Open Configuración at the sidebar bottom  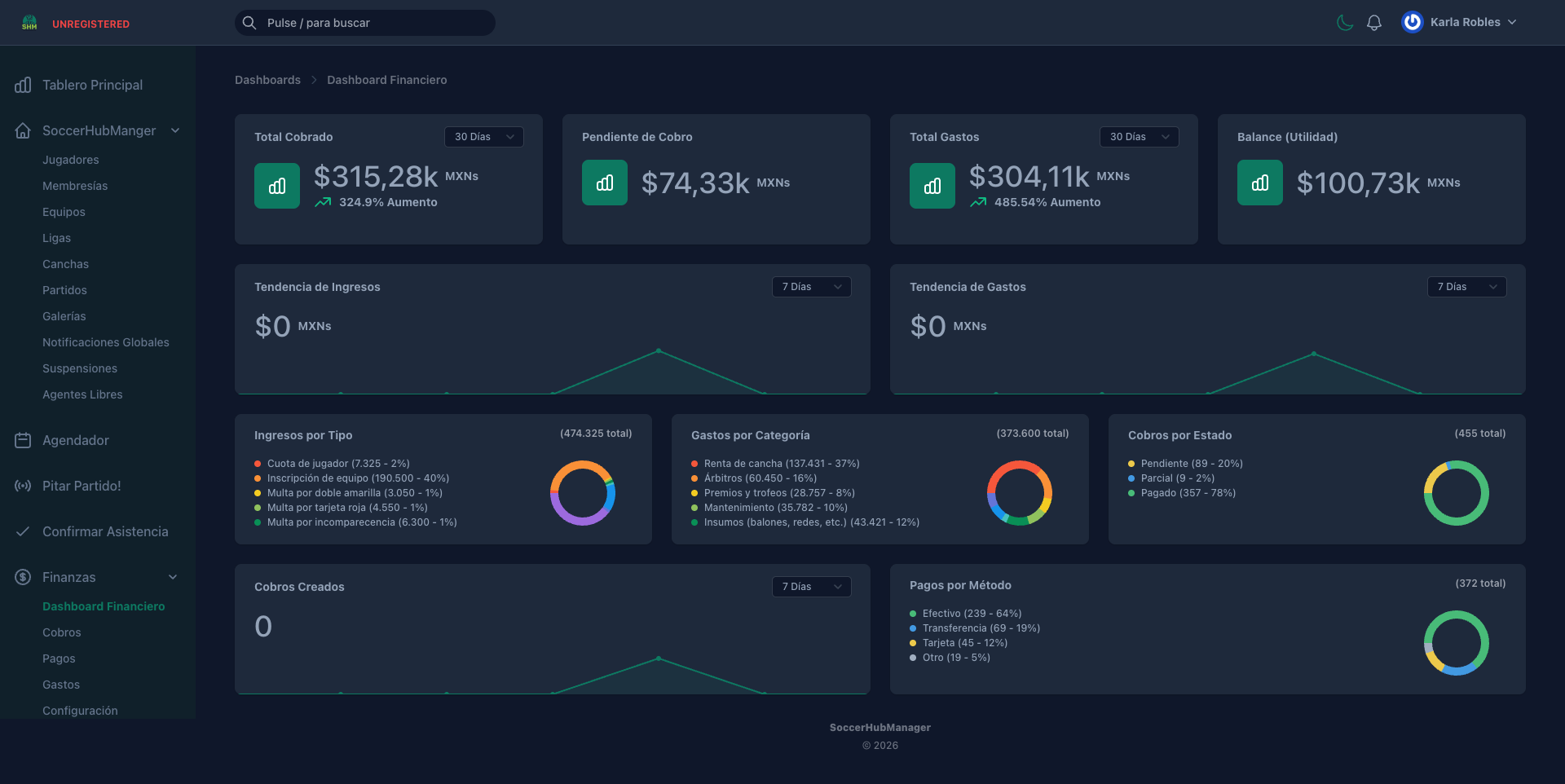80,710
